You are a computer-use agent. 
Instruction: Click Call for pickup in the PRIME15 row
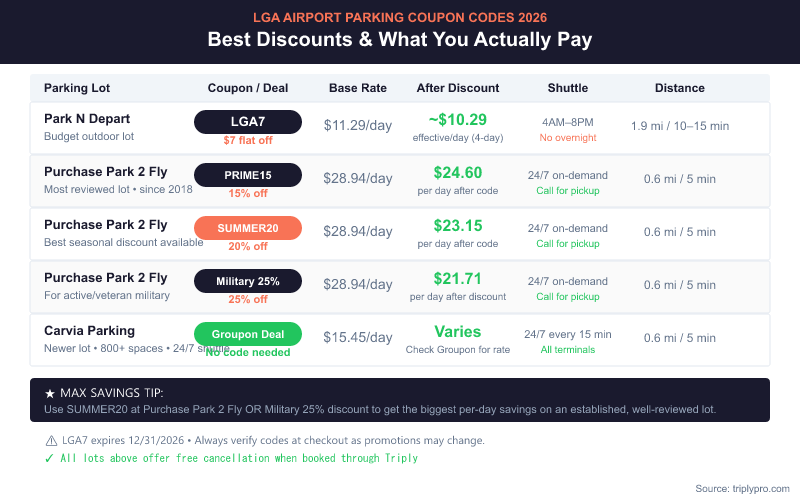568,189
